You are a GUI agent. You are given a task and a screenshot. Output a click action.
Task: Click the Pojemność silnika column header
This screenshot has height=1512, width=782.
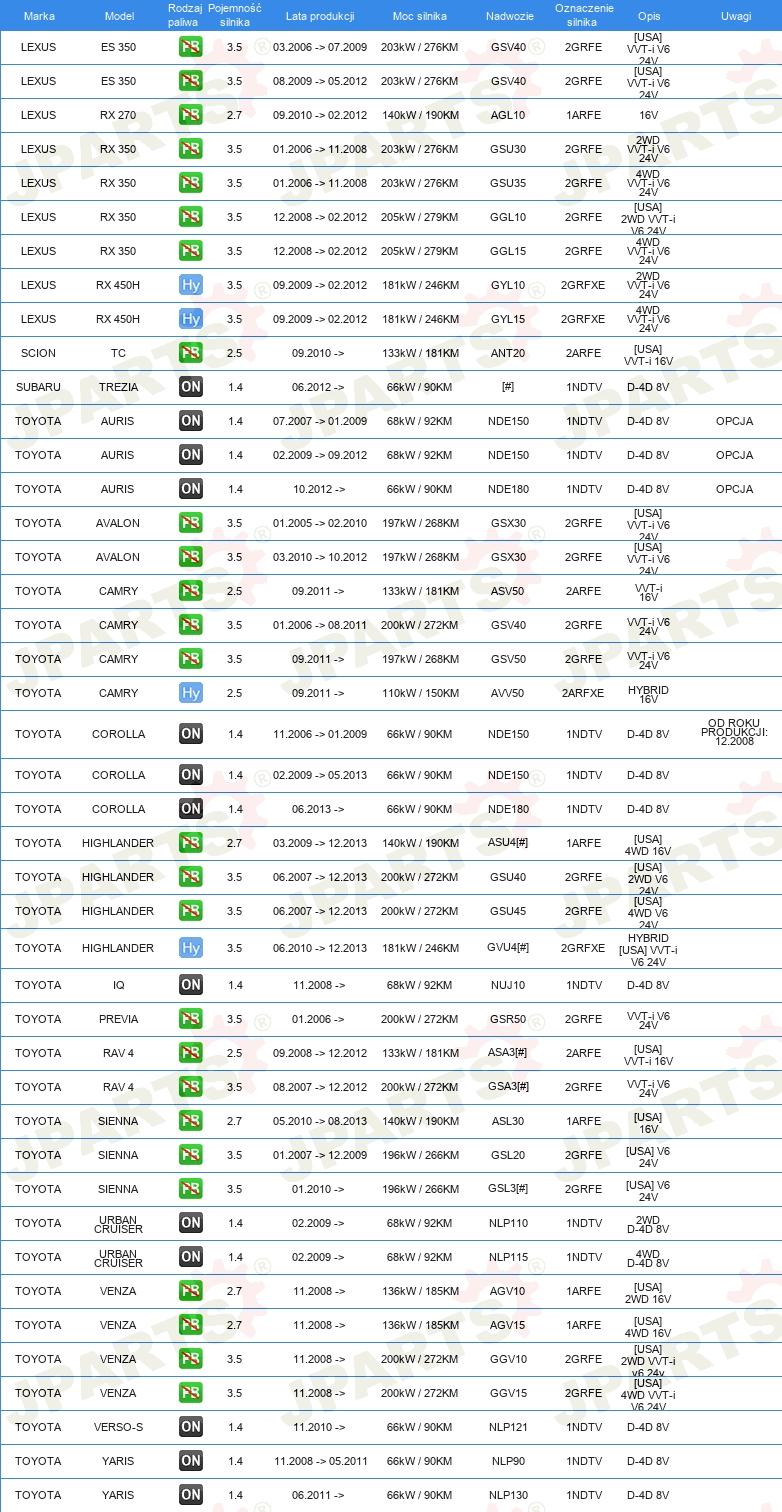[234, 13]
